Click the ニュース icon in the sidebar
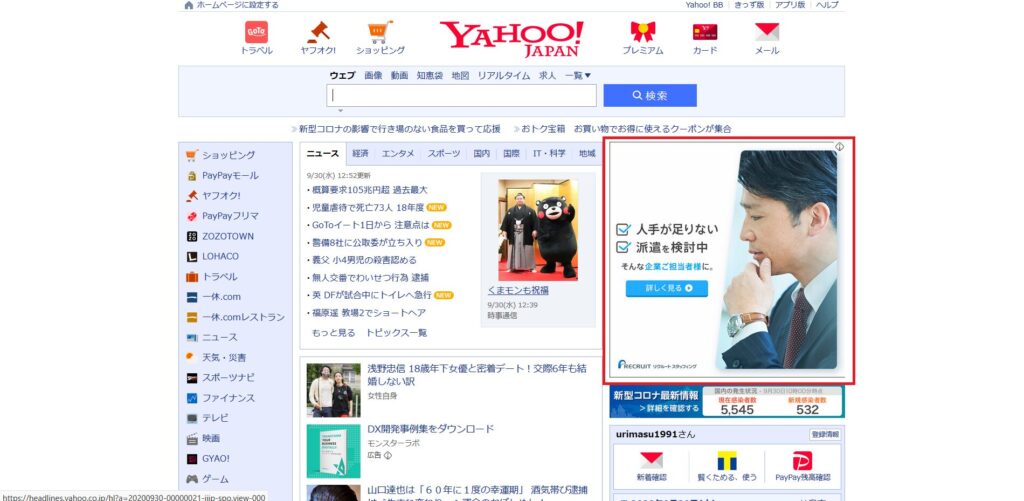This screenshot has width=1024, height=501. point(191,338)
